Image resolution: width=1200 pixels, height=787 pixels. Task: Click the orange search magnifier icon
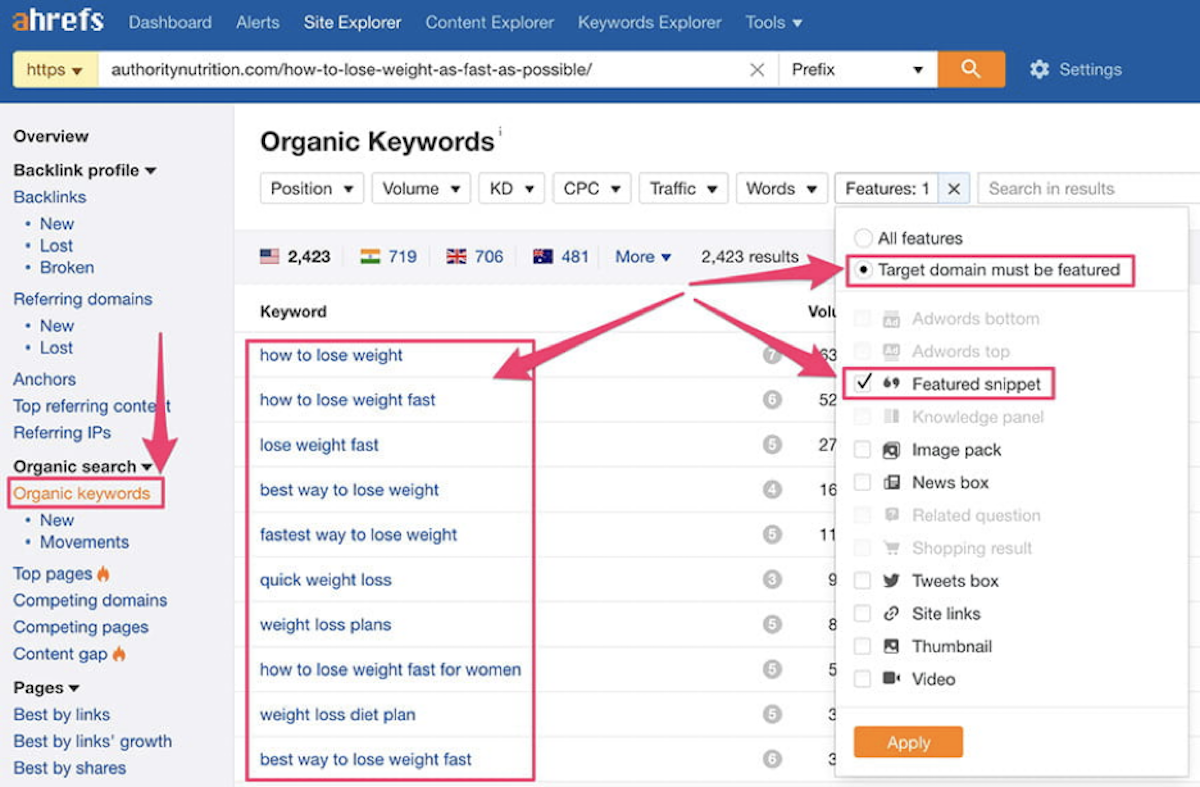click(970, 69)
